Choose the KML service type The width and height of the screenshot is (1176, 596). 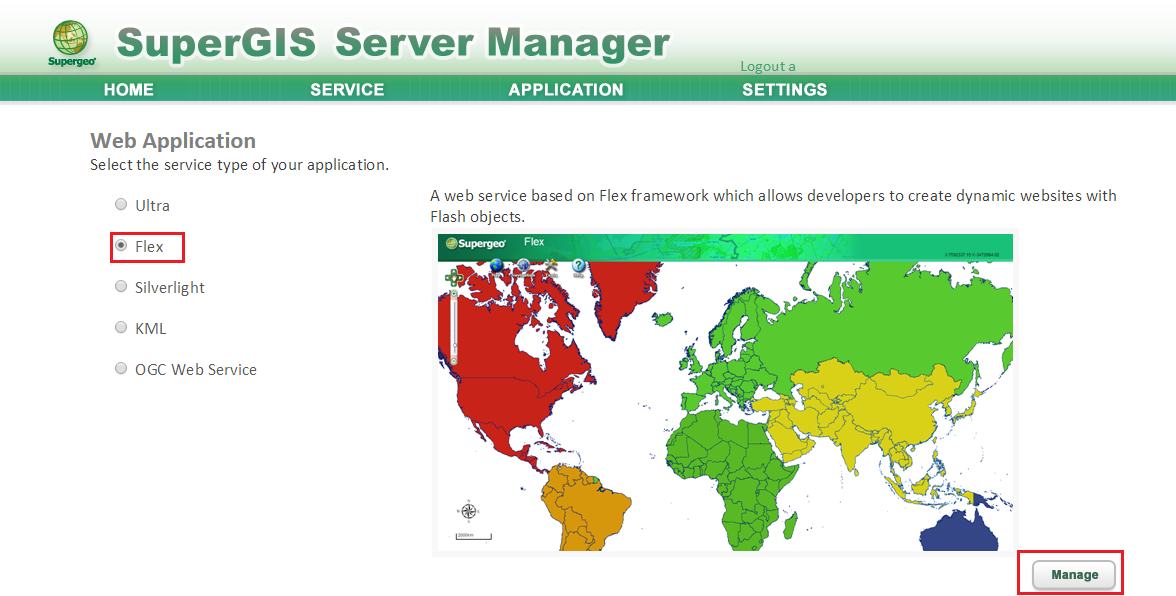(x=121, y=327)
